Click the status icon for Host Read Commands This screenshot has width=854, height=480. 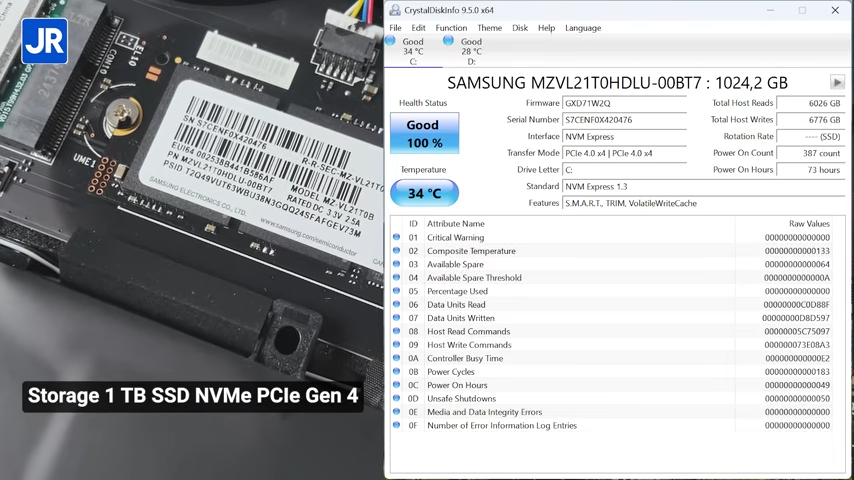[396, 331]
